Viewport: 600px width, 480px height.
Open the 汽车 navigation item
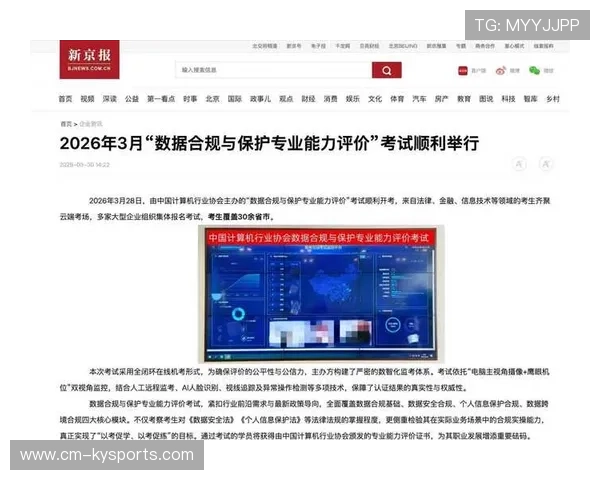(419, 99)
